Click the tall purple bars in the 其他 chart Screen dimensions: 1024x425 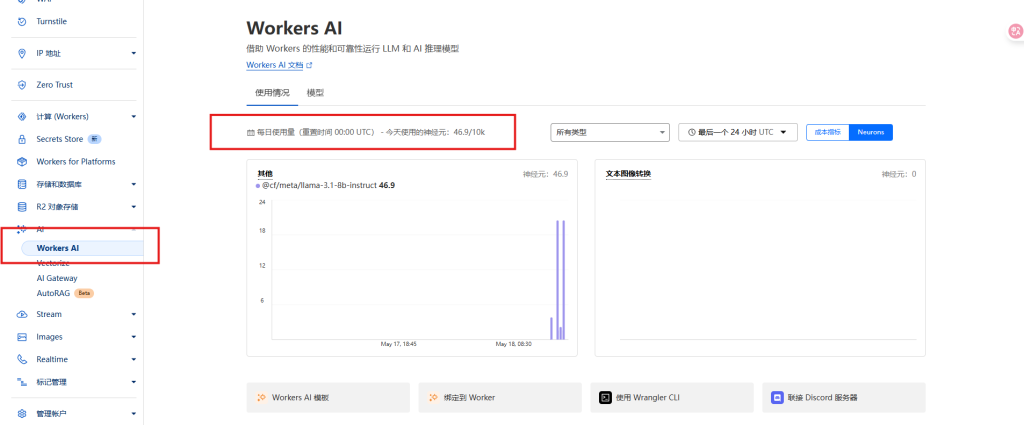coord(560,279)
